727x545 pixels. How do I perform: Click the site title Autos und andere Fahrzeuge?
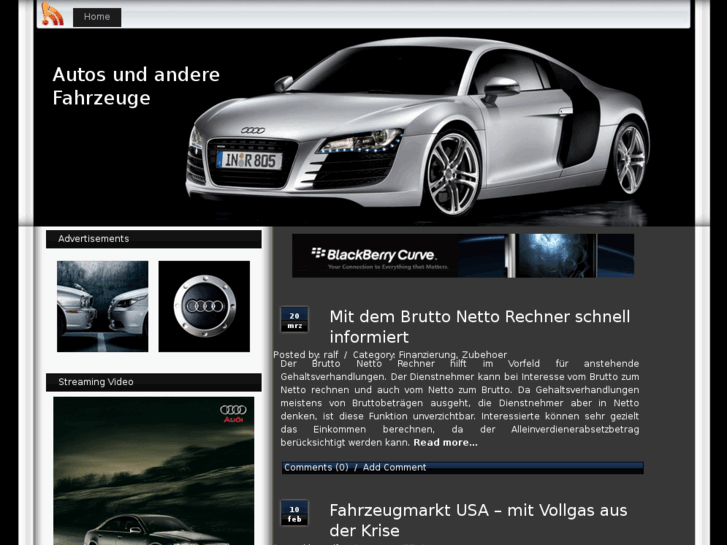(136, 86)
